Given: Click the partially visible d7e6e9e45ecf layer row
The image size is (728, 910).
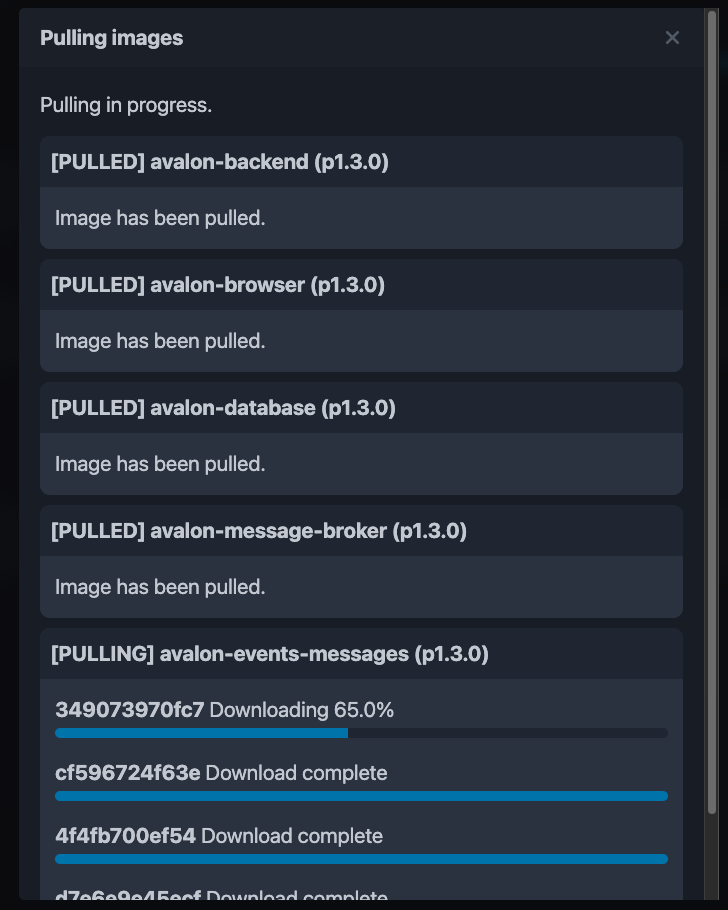Looking at the screenshot, I should [x=220, y=897].
